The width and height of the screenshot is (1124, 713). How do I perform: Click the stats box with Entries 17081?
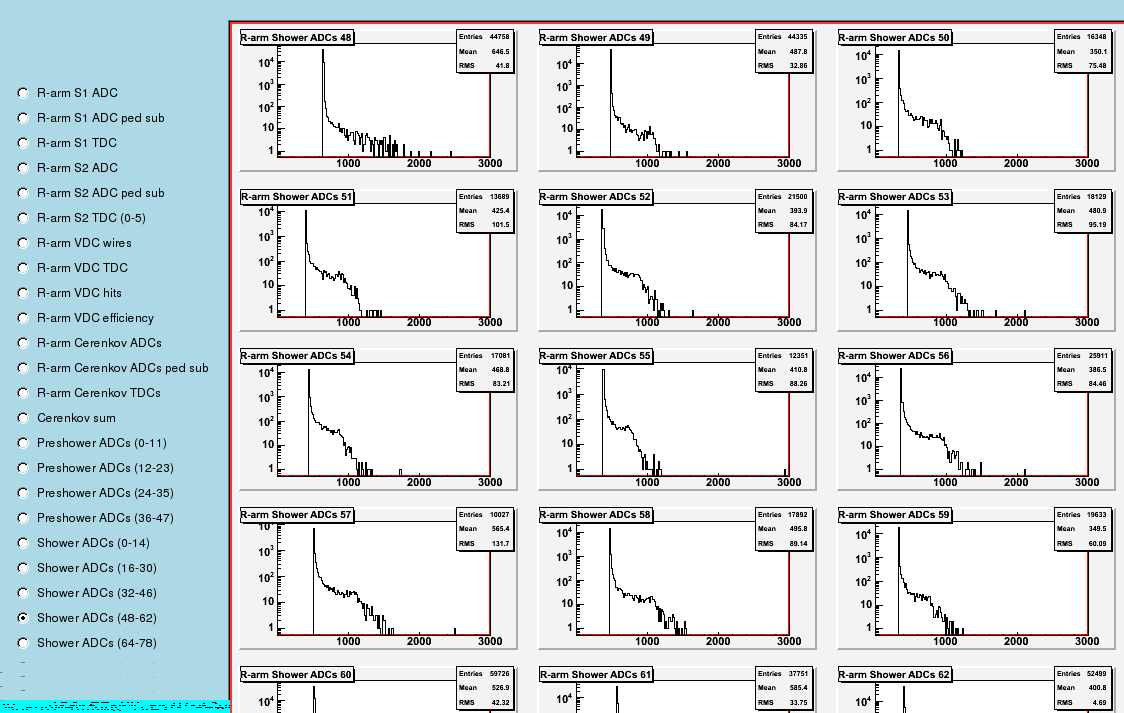tap(485, 369)
